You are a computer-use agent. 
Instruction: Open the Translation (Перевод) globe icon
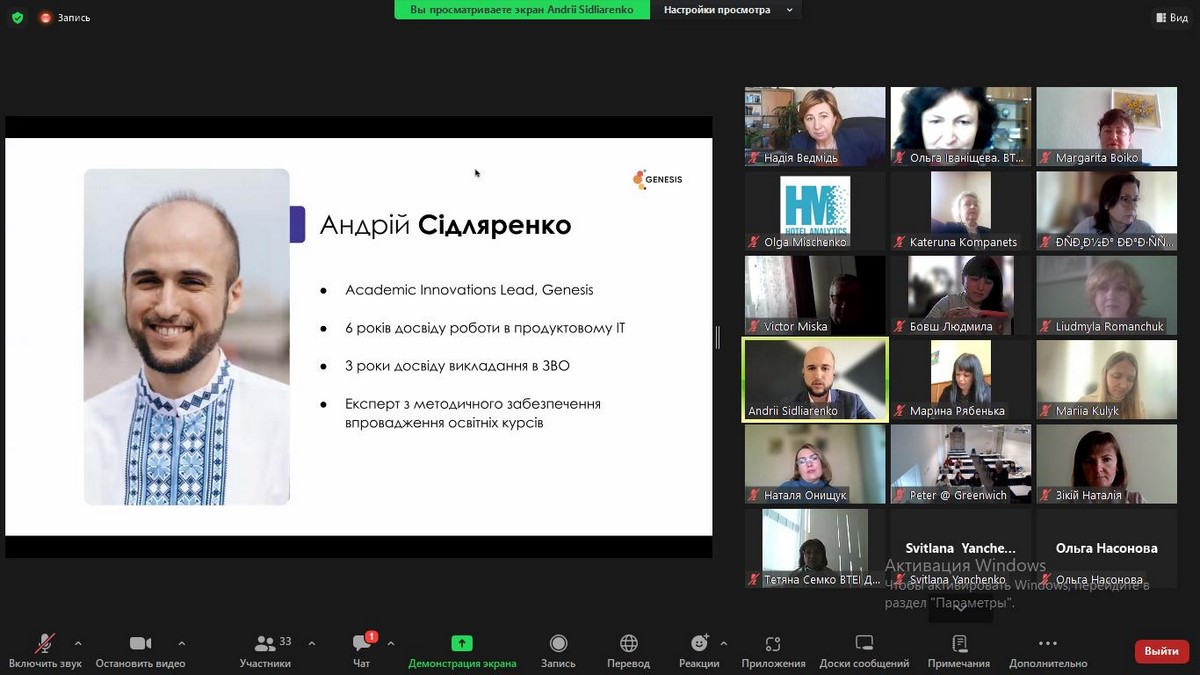(629, 644)
